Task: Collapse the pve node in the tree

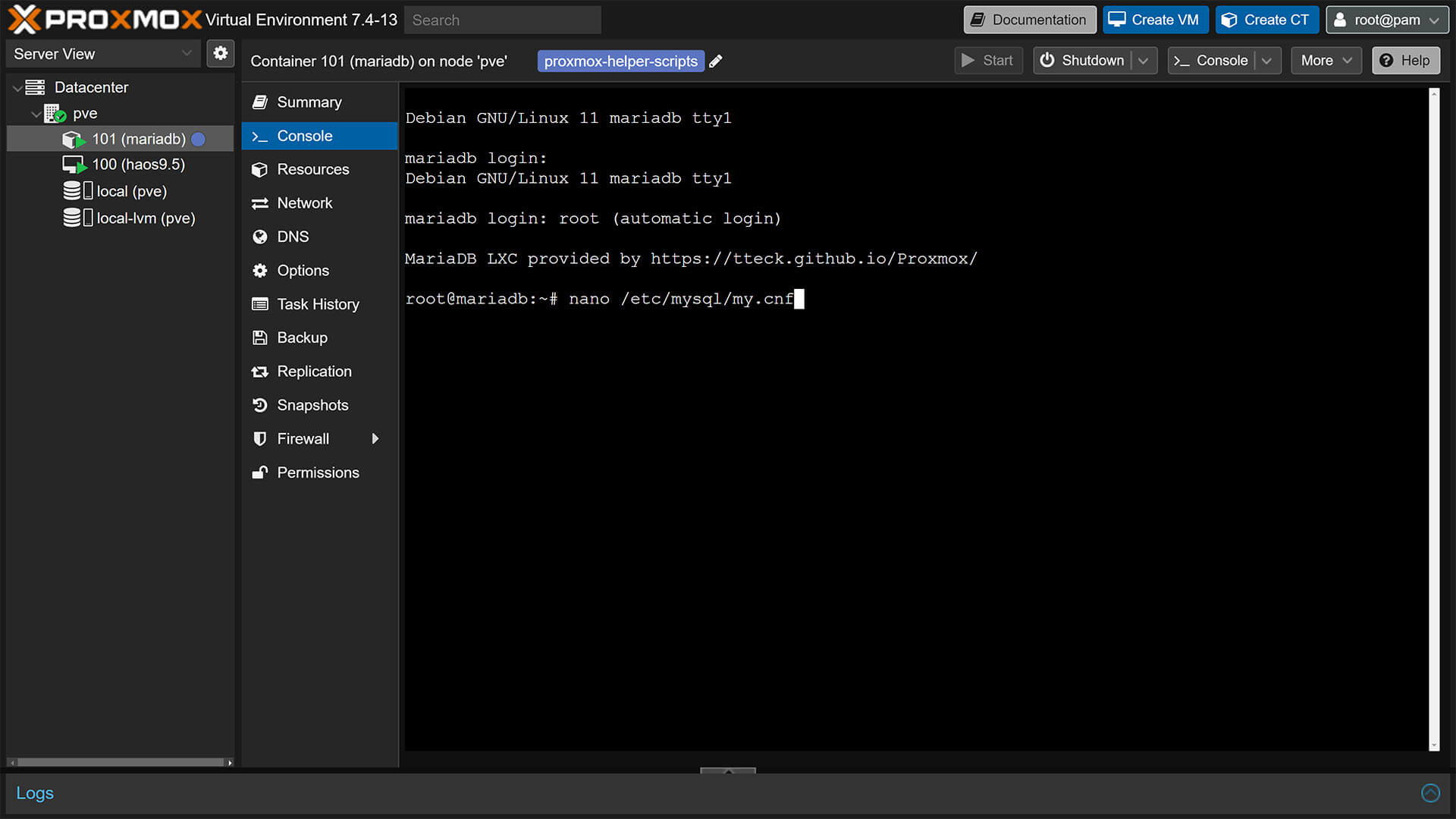Action: [36, 114]
